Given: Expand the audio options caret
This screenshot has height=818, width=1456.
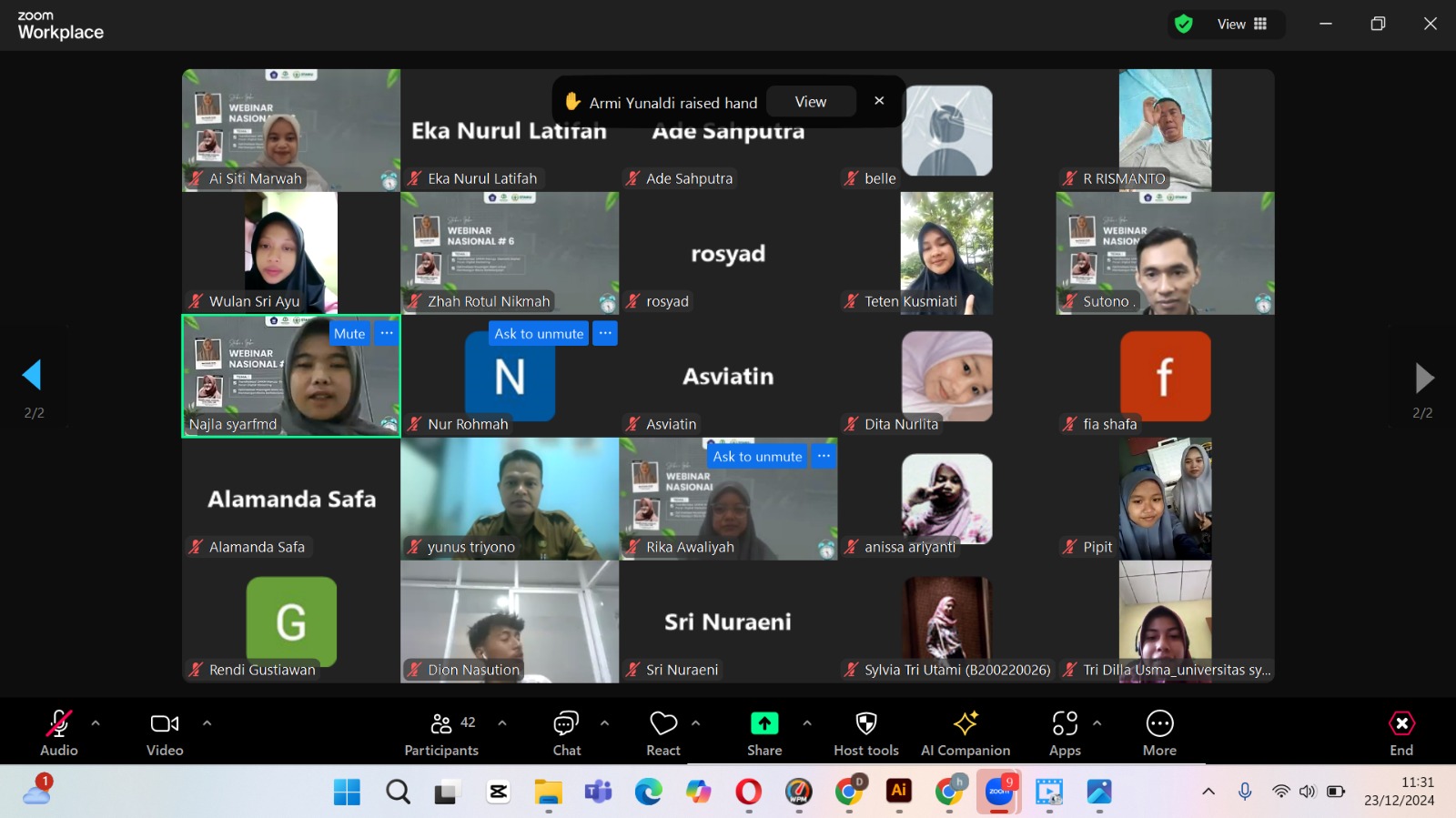Looking at the screenshot, I should click(x=96, y=723).
